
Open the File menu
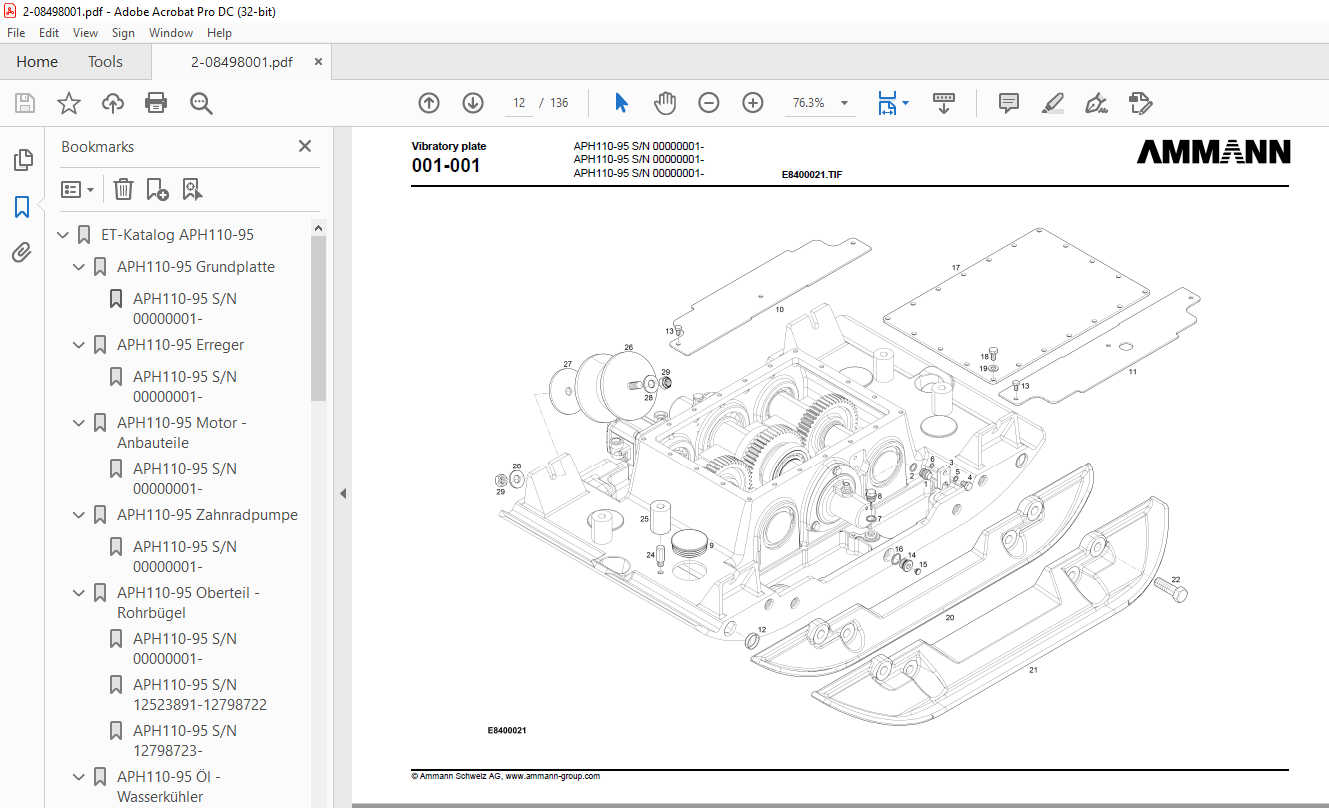16,33
